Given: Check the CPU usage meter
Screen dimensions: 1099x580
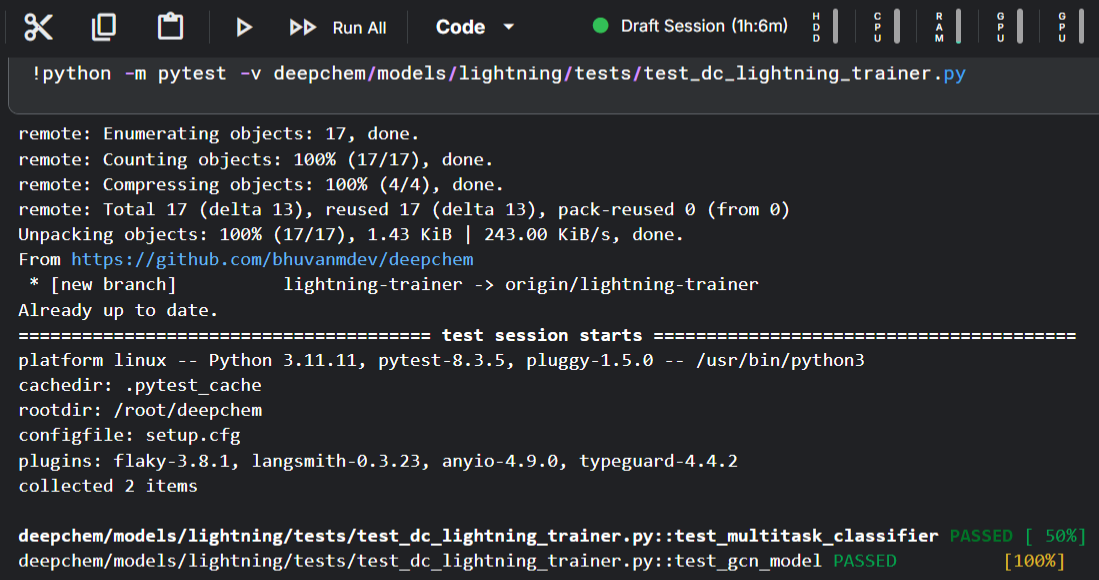Looking at the screenshot, I should point(887,27).
